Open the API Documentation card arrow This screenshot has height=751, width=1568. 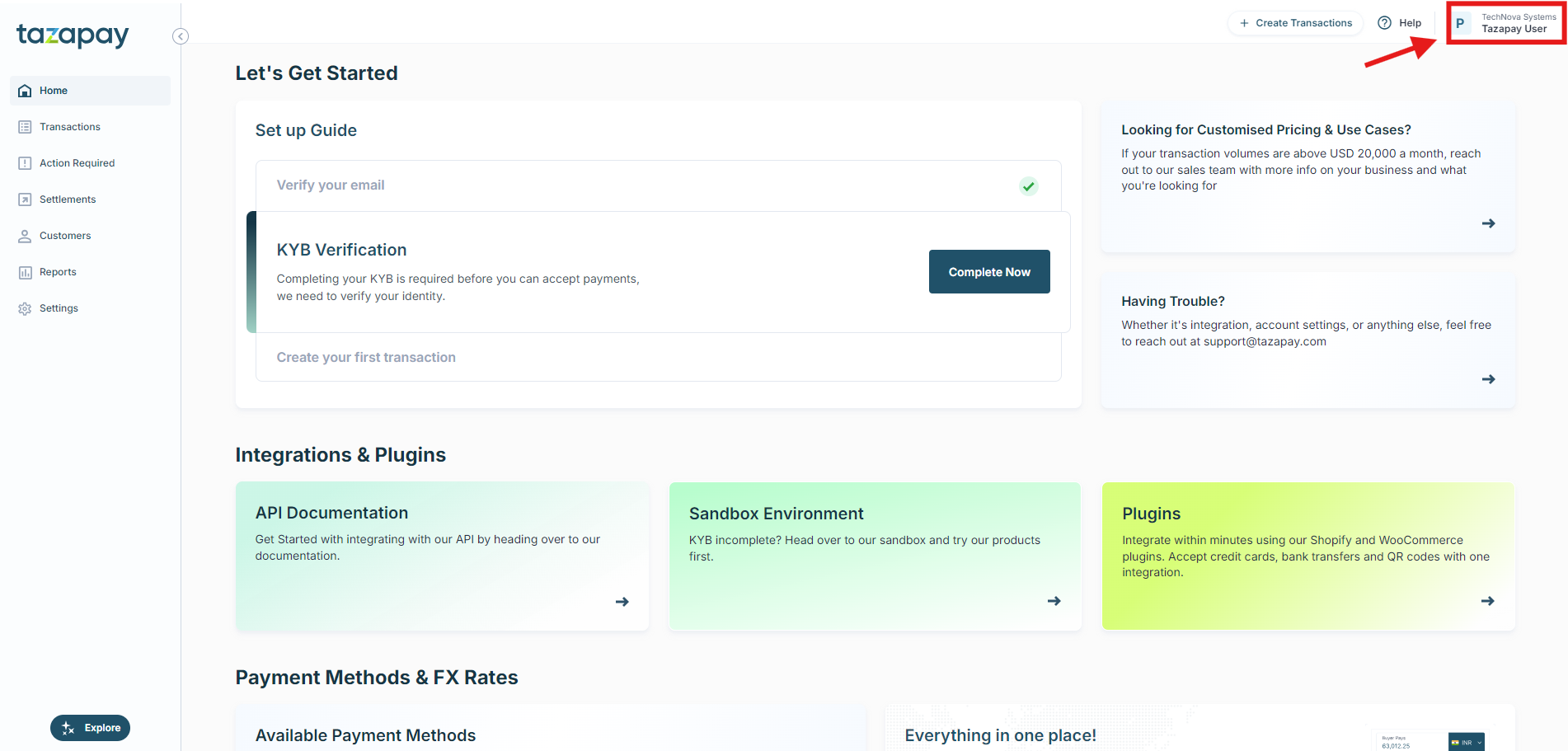622,602
